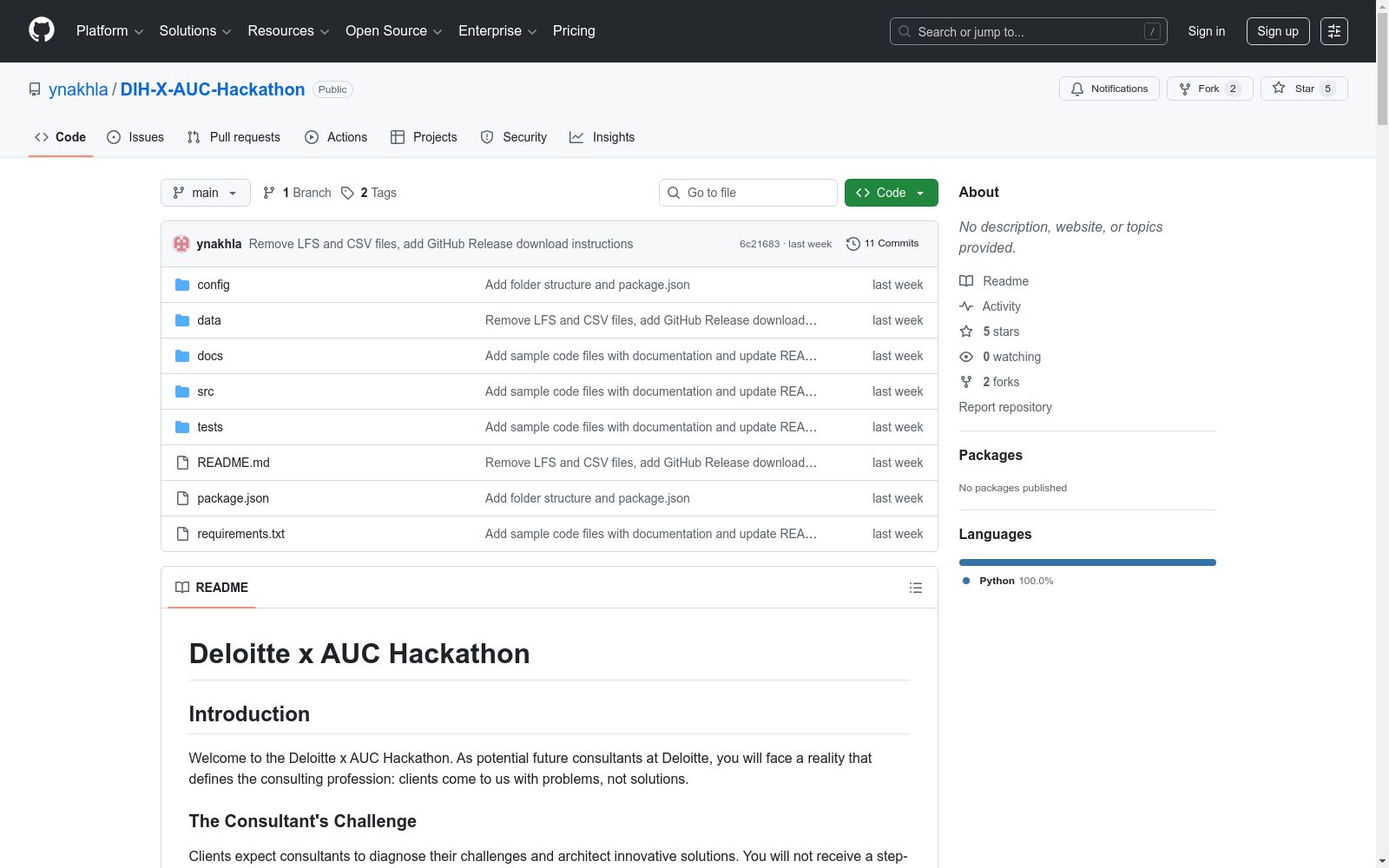Click the tests folder icon
Image resolution: width=1389 pixels, height=868 pixels.
tap(182, 427)
